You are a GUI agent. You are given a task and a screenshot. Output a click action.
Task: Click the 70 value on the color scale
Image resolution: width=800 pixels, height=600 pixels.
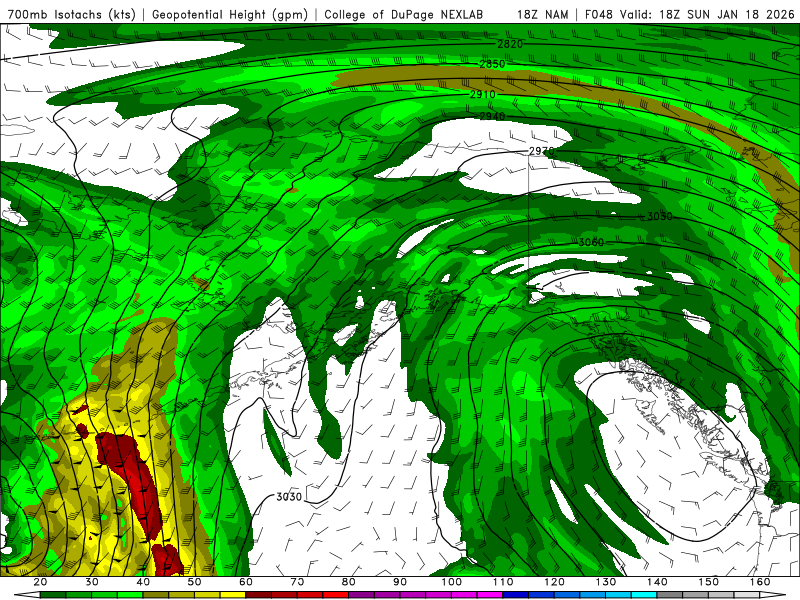coord(297,582)
